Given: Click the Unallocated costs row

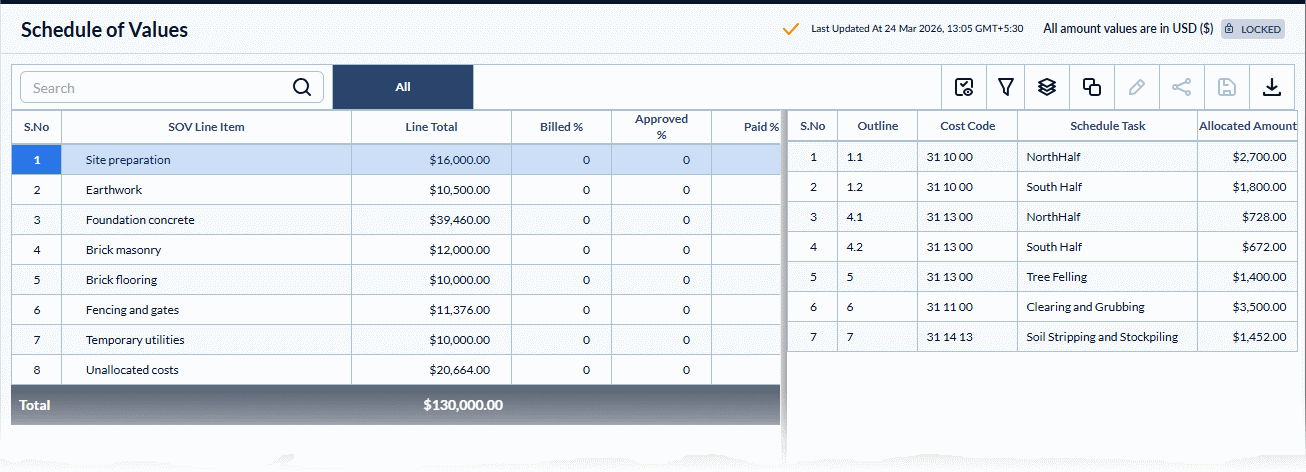Looking at the screenshot, I should pos(132,370).
